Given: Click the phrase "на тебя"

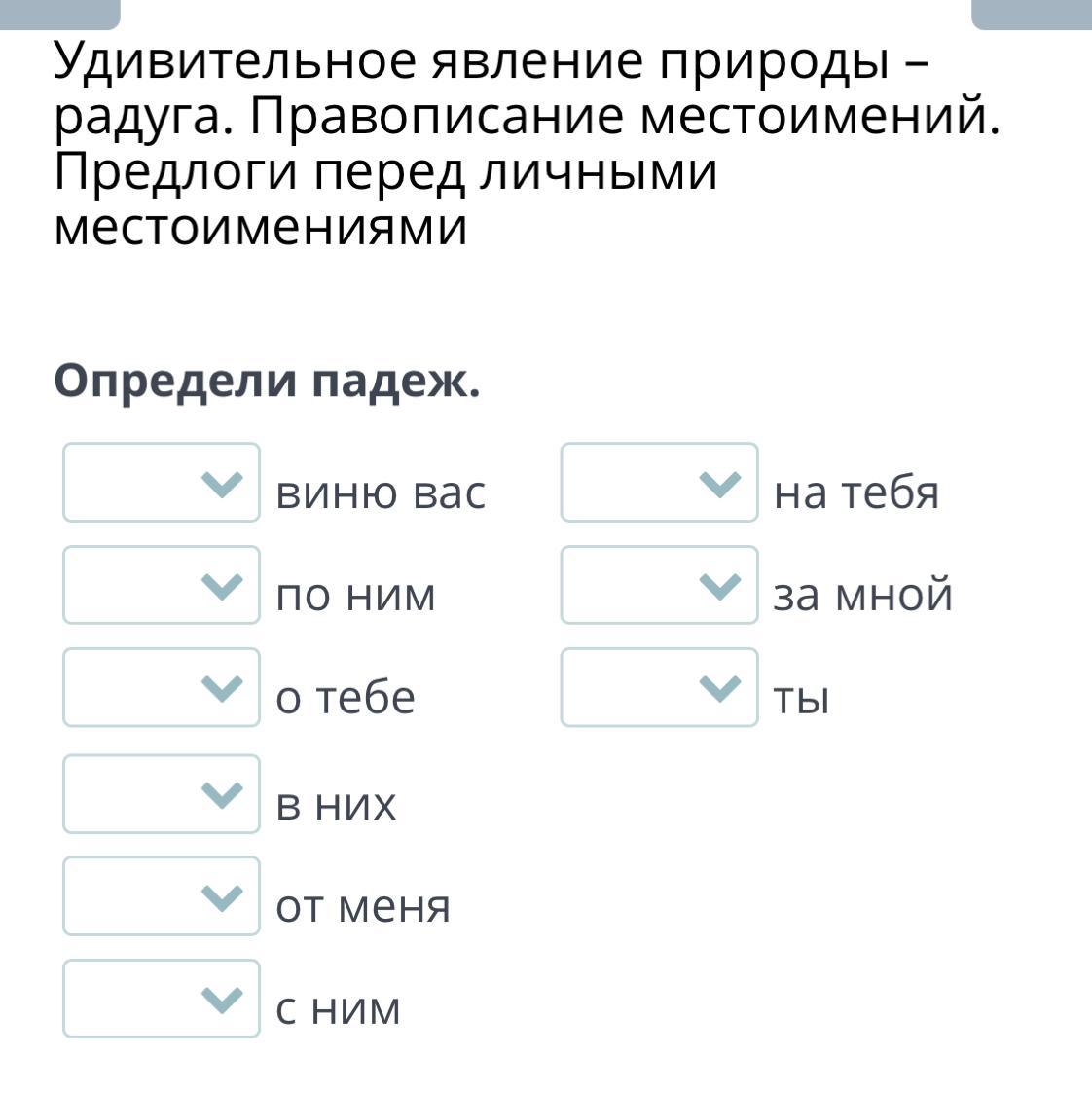Looking at the screenshot, I should 856,492.
